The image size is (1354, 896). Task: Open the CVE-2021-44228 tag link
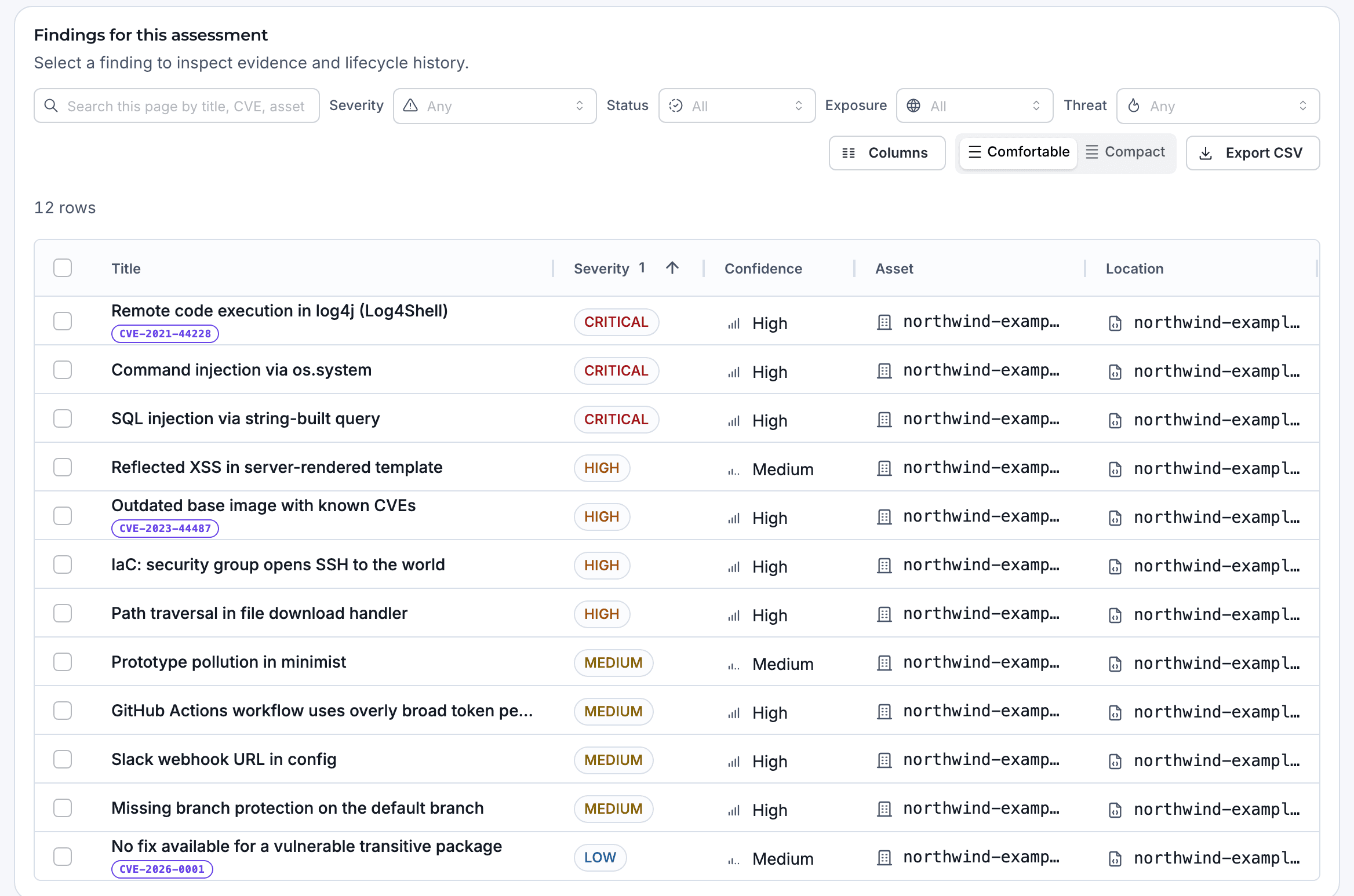(x=165, y=334)
